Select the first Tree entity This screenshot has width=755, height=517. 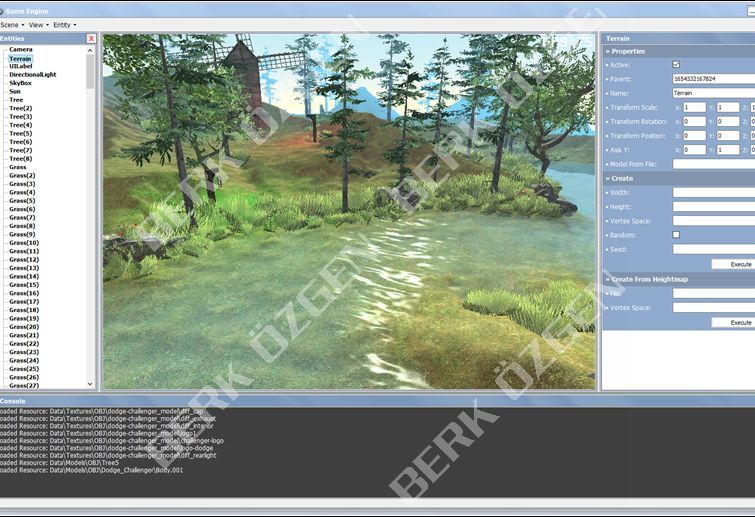[x=16, y=100]
